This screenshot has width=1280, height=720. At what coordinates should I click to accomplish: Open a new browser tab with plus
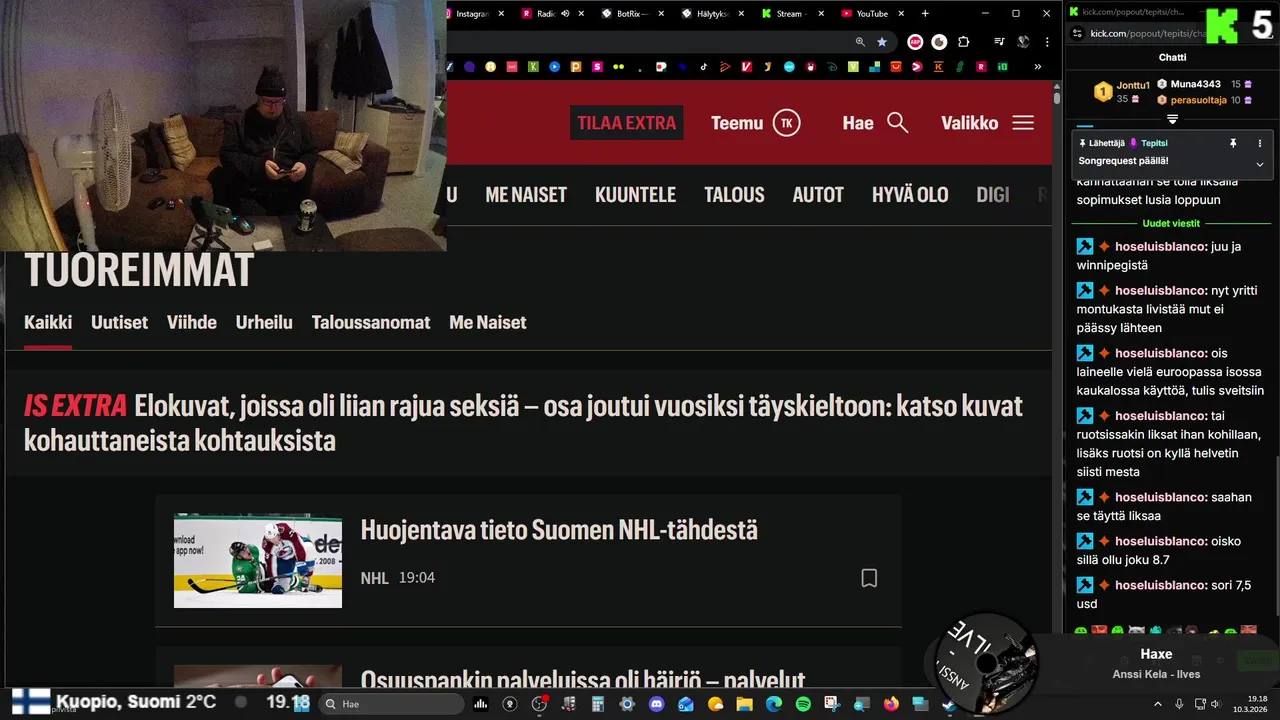pos(925,14)
